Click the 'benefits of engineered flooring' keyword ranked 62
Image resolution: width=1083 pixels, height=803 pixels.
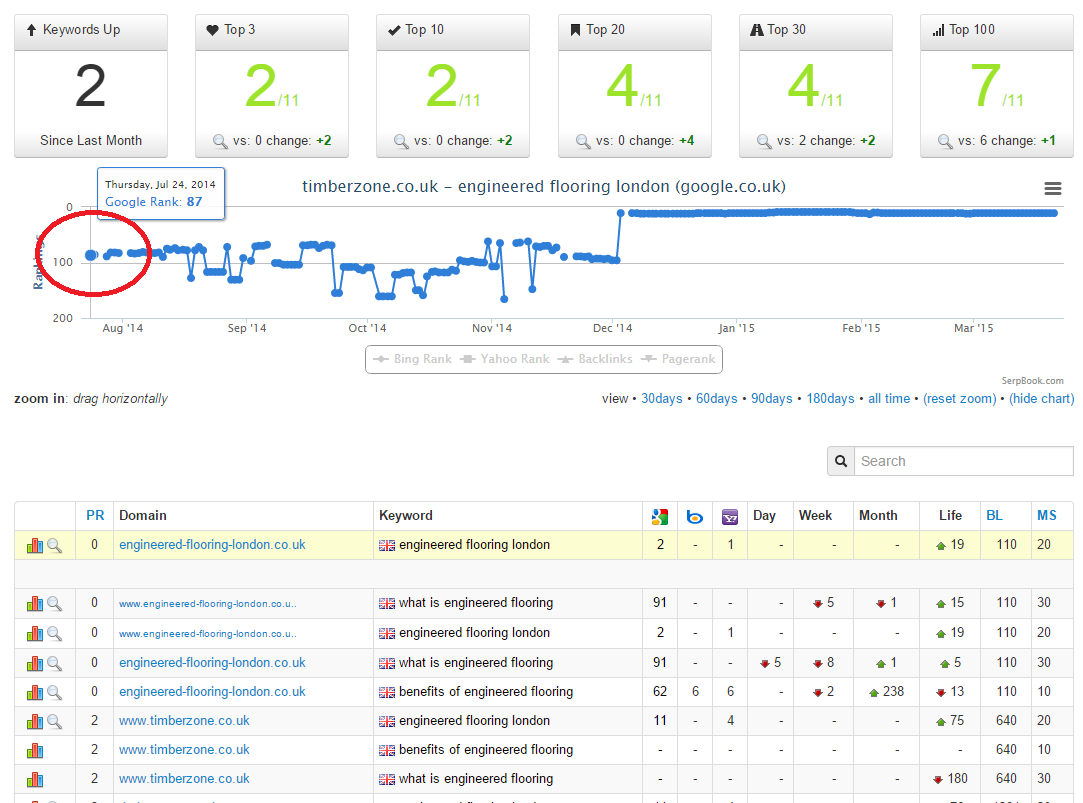(486, 692)
